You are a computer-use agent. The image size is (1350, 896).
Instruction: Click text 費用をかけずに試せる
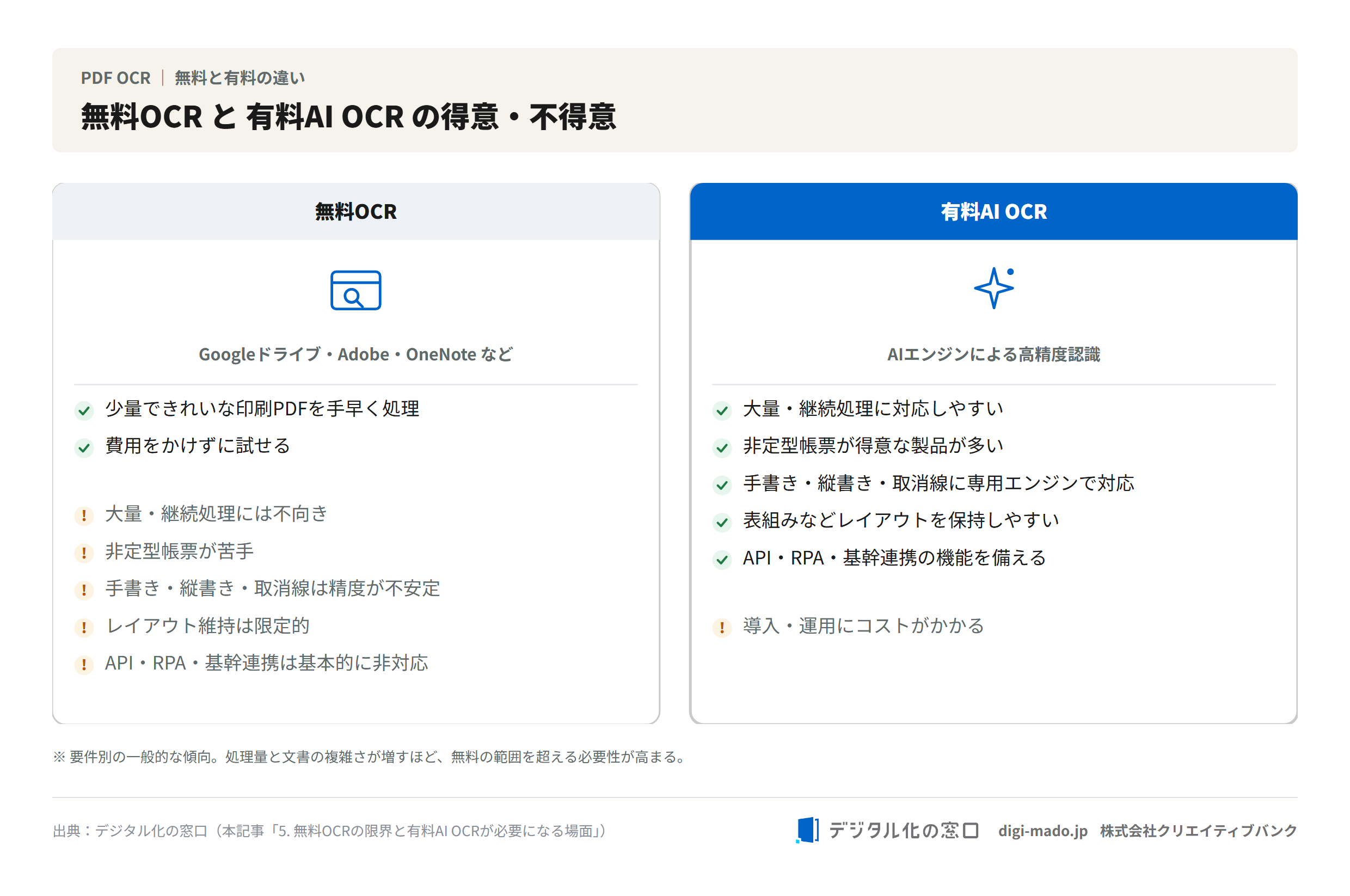(x=198, y=446)
